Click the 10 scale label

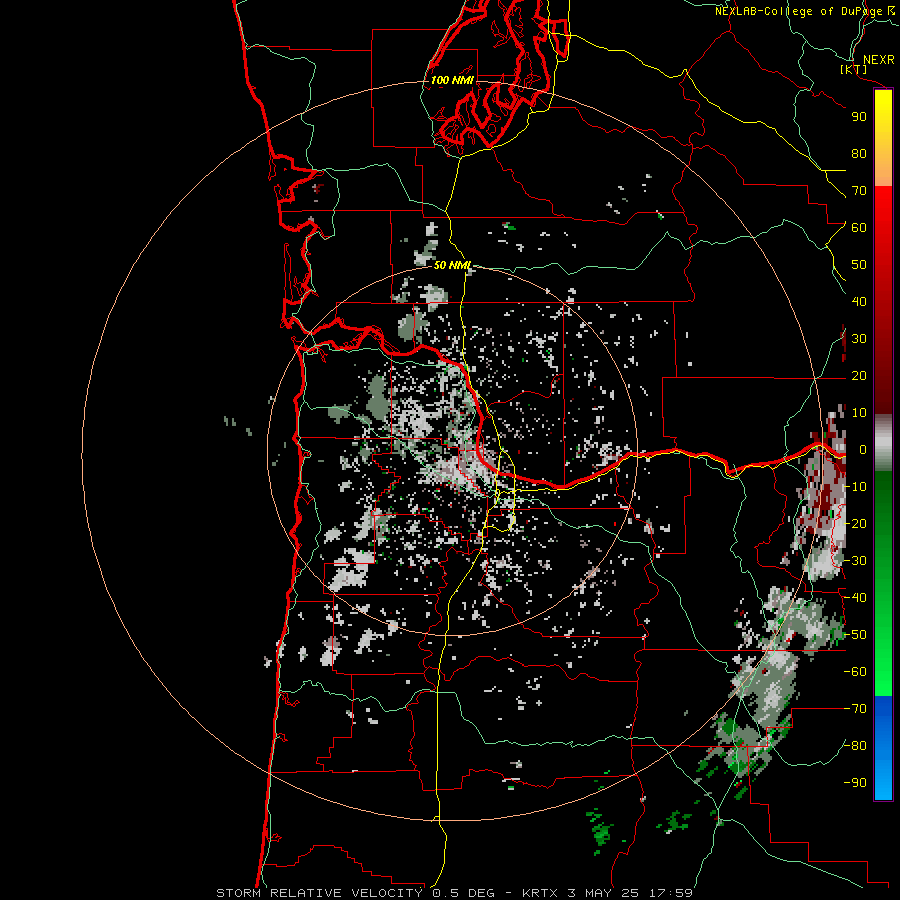(x=859, y=413)
